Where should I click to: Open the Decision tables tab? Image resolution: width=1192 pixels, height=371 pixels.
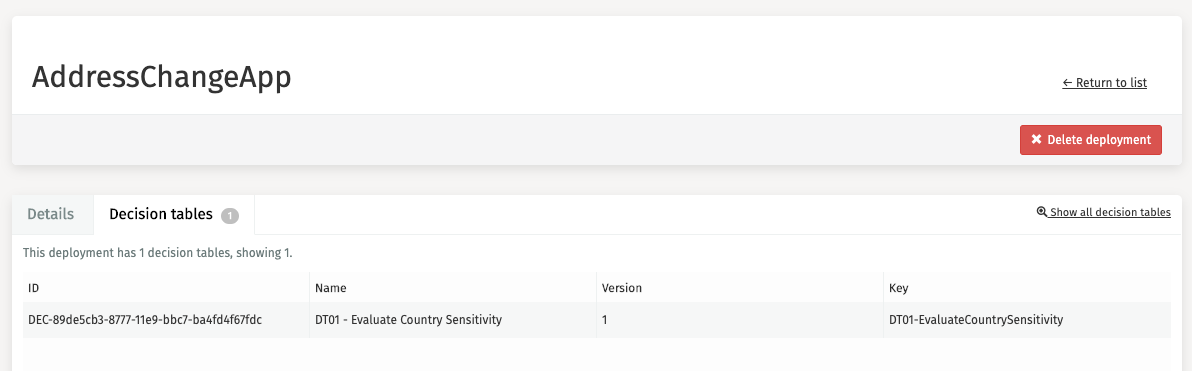tap(174, 214)
